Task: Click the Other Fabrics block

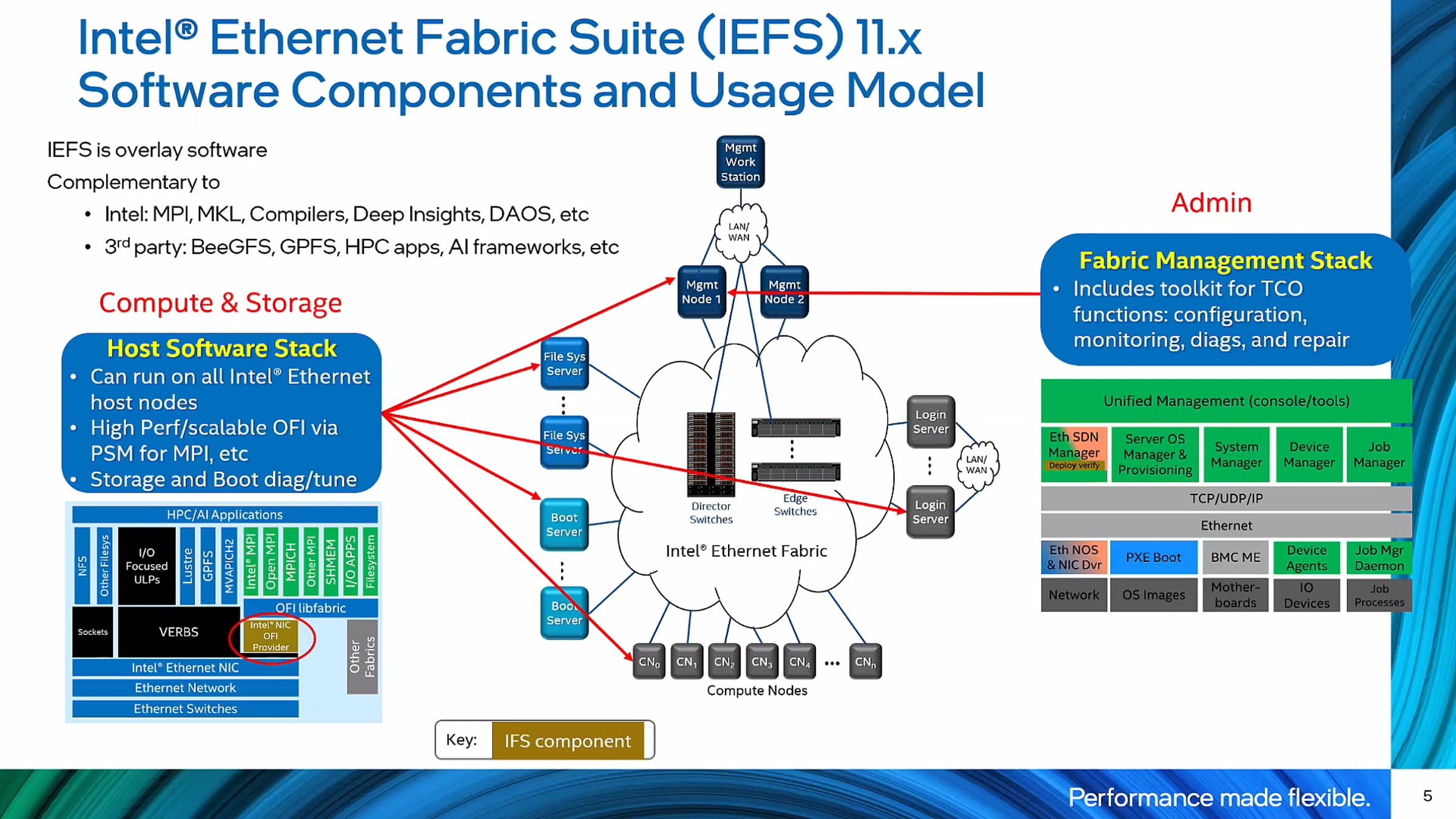Action: pyautogui.click(x=362, y=656)
